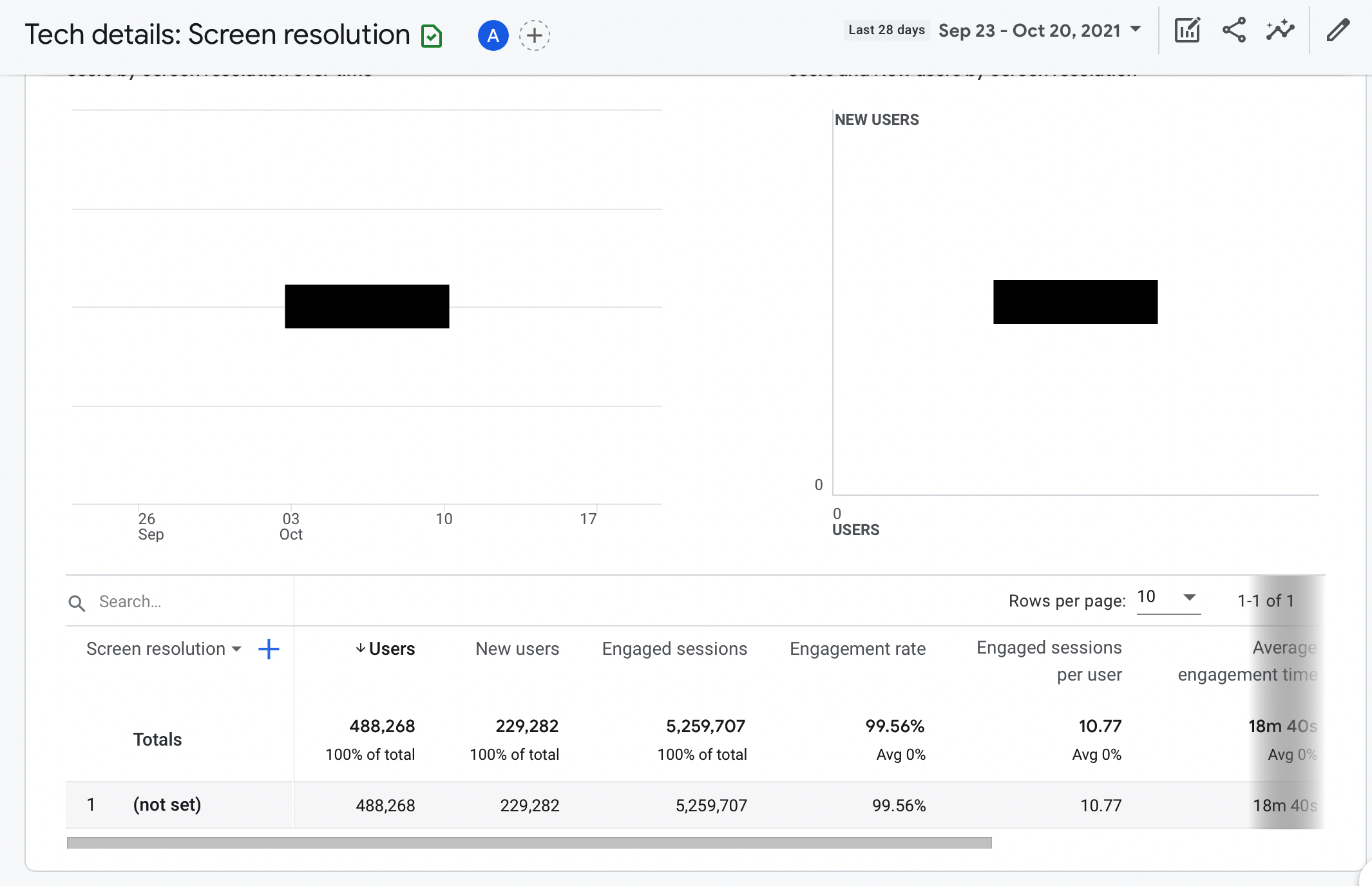This screenshot has height=886, width=1372.
Task: Open the Insights sparkline icon
Action: 1280,30
